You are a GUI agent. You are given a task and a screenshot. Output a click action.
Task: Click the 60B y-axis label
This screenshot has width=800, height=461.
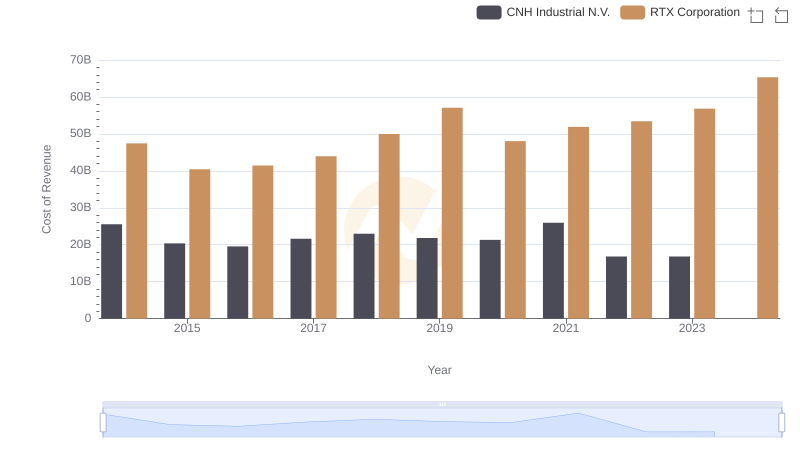[x=81, y=97]
